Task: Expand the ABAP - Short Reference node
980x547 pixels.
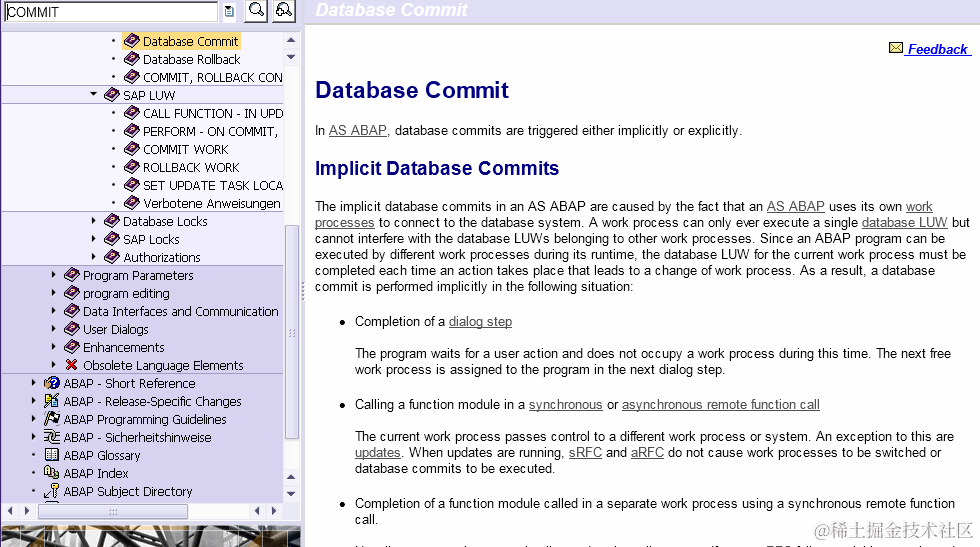Action: (x=33, y=383)
